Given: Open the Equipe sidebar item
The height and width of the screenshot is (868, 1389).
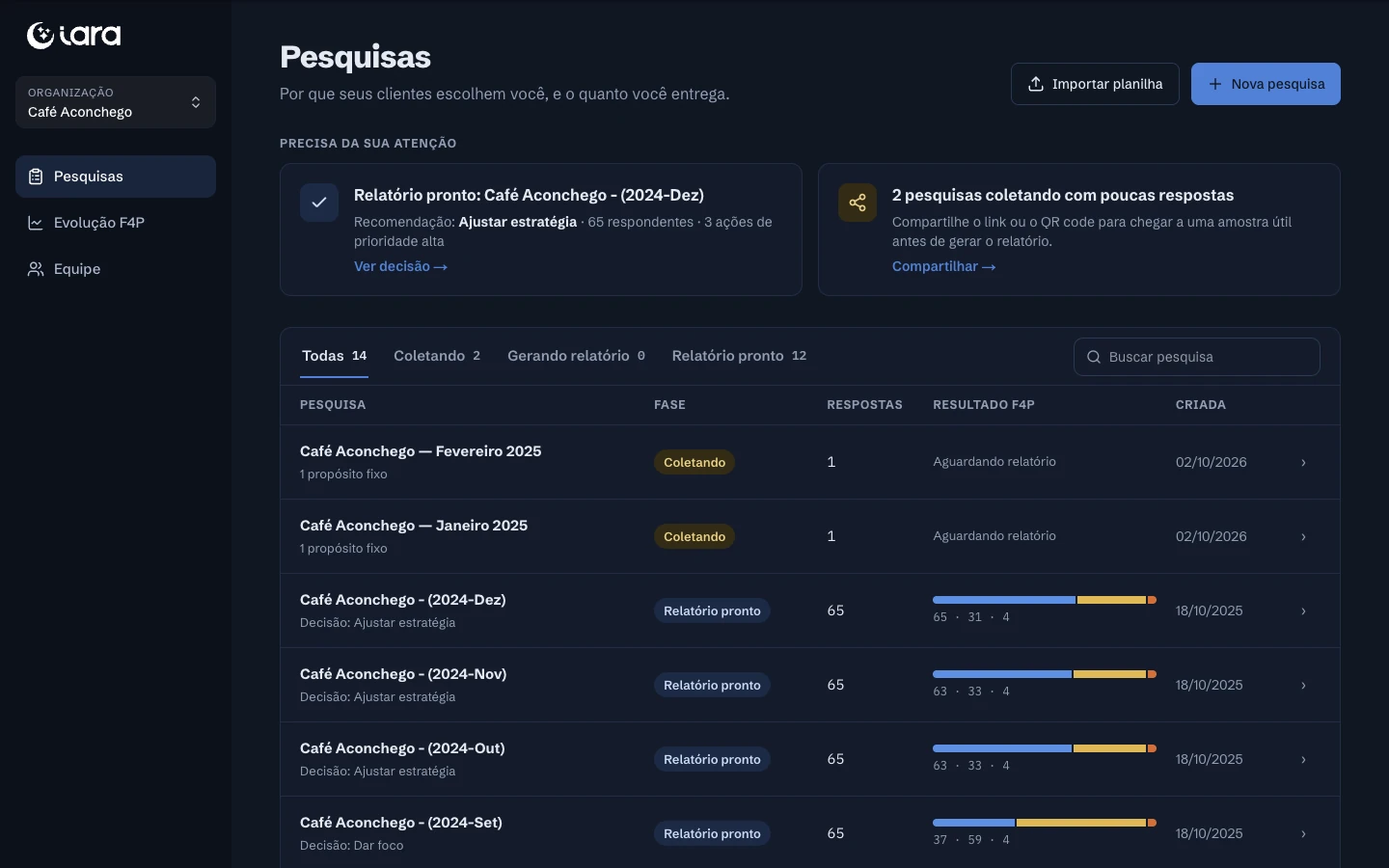Looking at the screenshot, I should pos(116,269).
